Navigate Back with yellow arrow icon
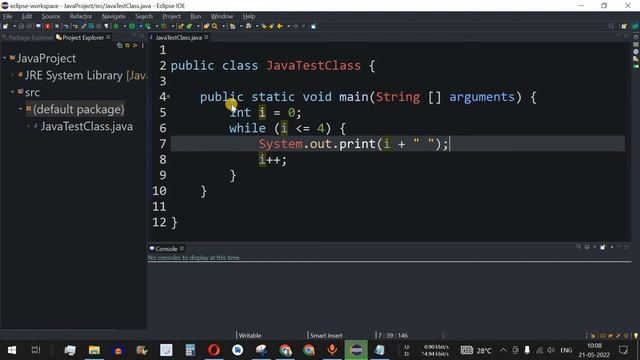Screen dimensions: 640x360 (x=280, y=26)
